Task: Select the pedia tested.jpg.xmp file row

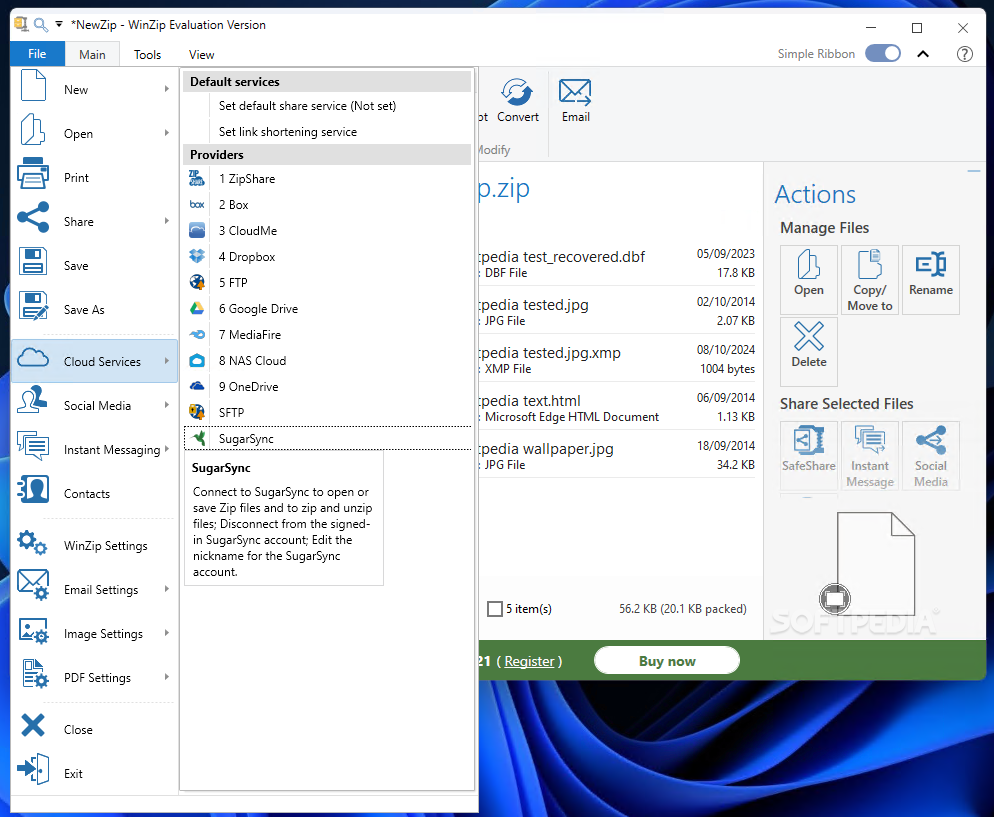Action: click(617, 359)
